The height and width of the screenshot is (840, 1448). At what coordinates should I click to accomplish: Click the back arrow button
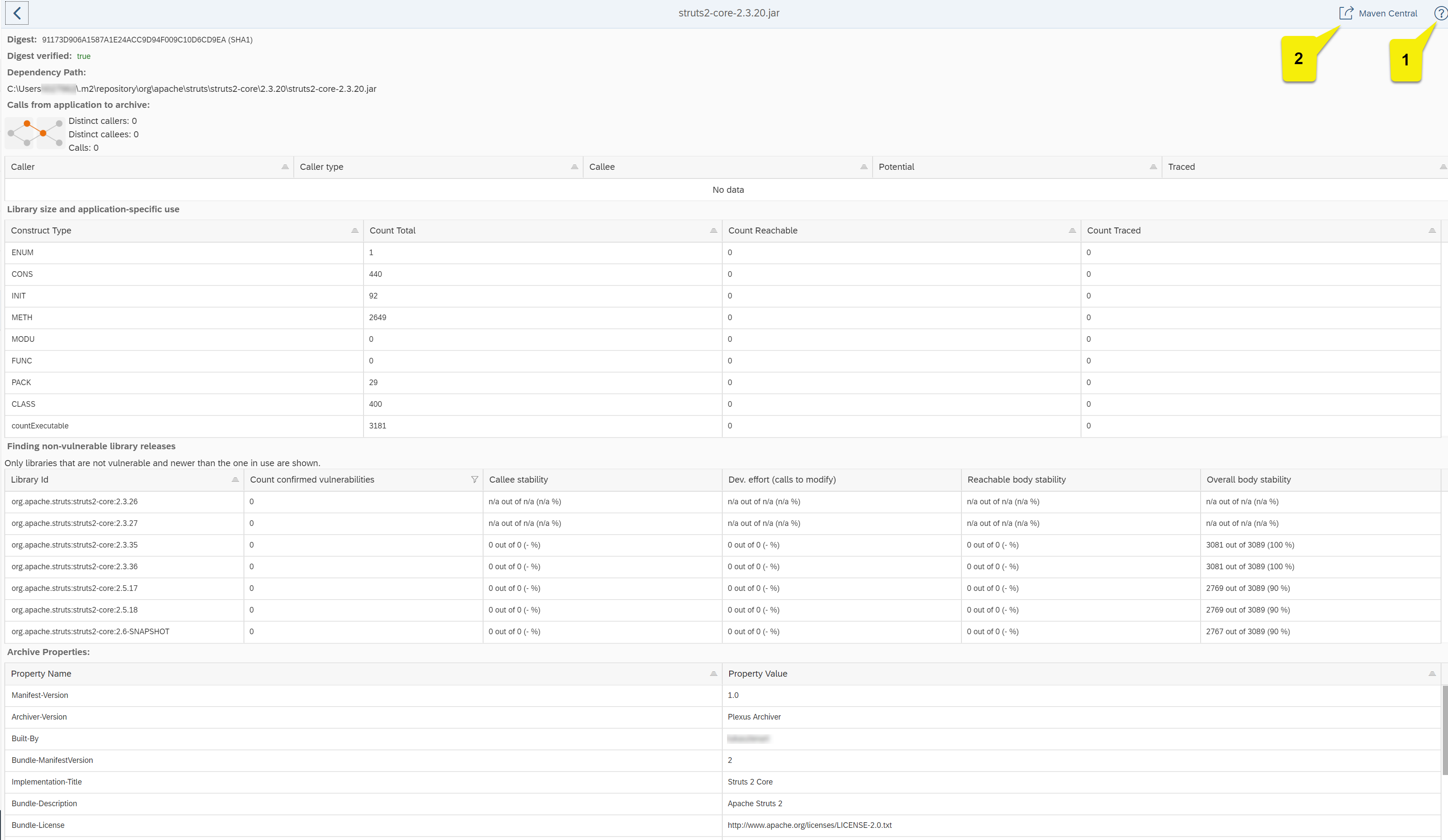[x=16, y=13]
